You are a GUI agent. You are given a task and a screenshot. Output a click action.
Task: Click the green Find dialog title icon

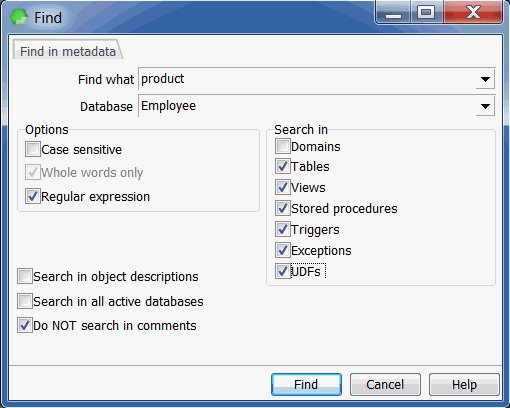[x=19, y=17]
